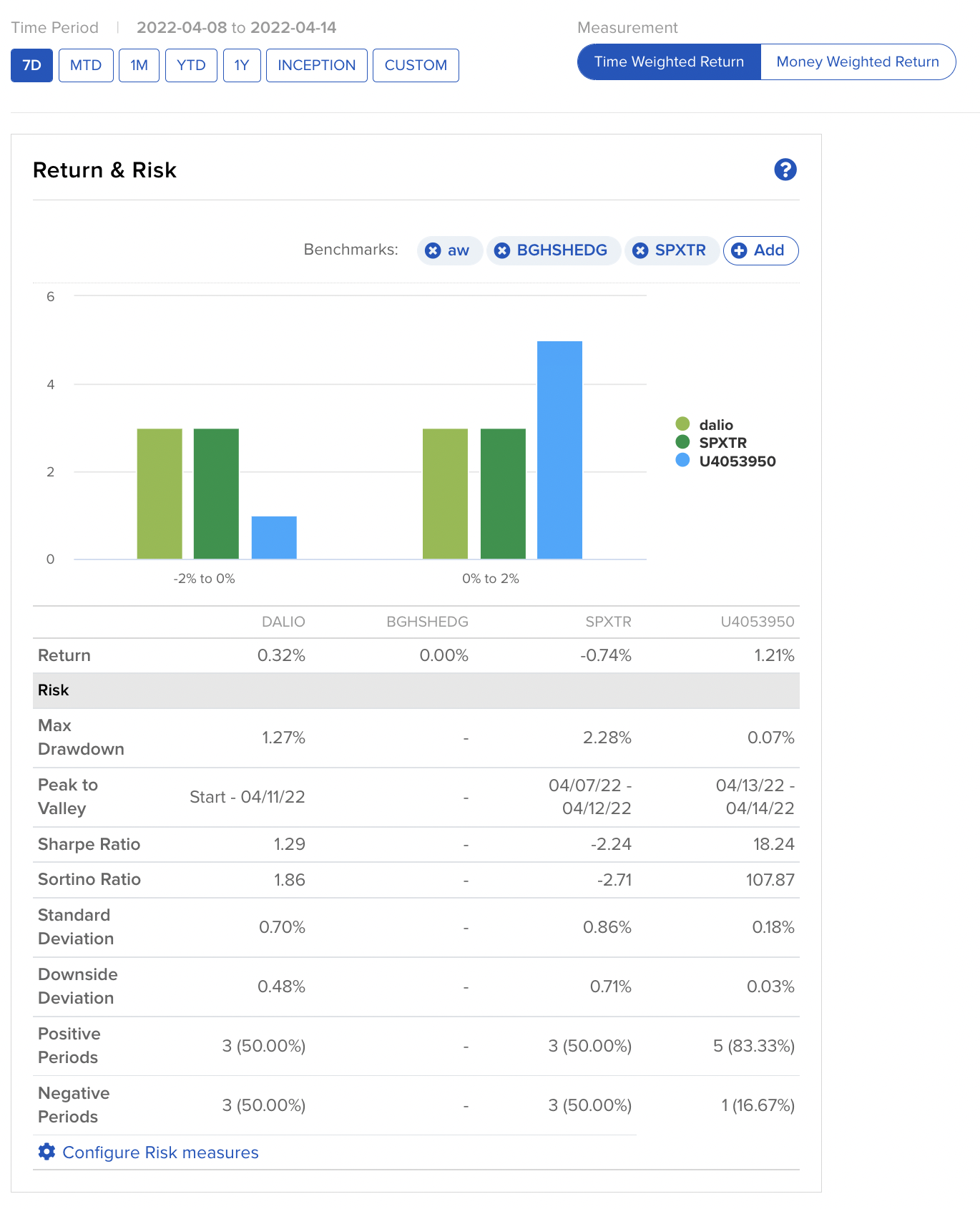Remove the BGHSHEDG benchmark via its X icon
This screenshot has width=980, height=1209.
[x=502, y=250]
